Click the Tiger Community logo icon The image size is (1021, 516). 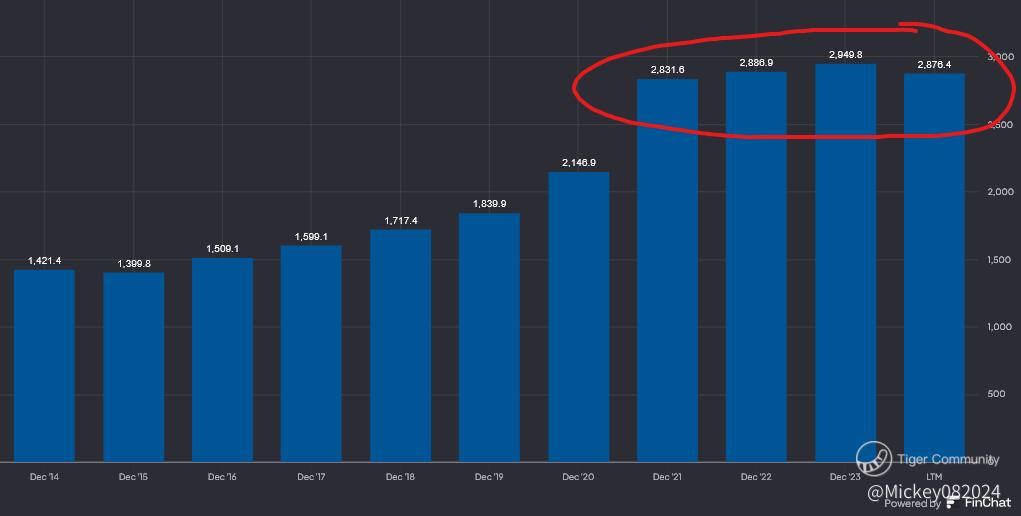coord(874,458)
